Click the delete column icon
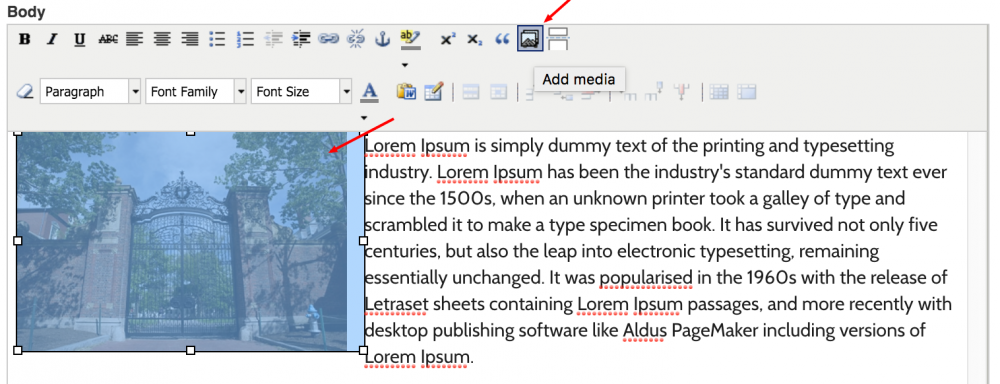 (x=683, y=92)
